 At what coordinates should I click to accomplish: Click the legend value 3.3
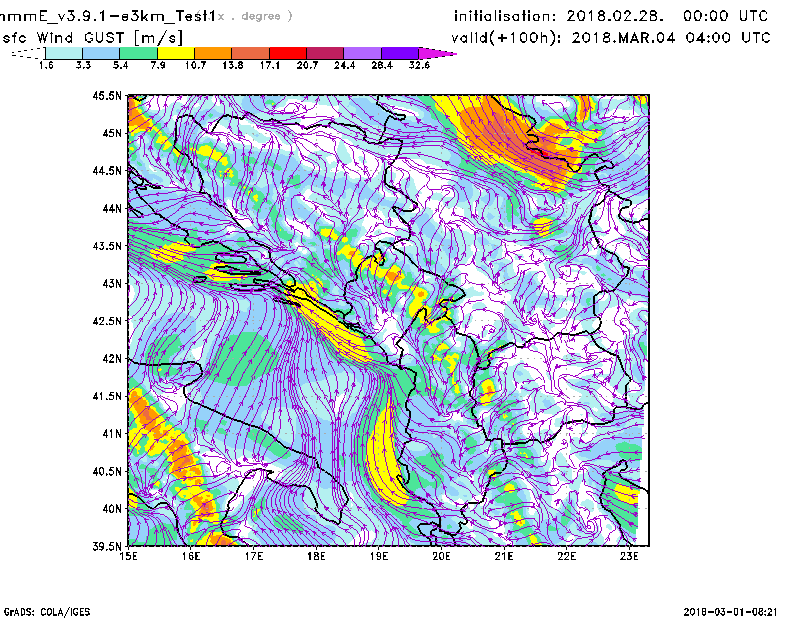coord(83,65)
